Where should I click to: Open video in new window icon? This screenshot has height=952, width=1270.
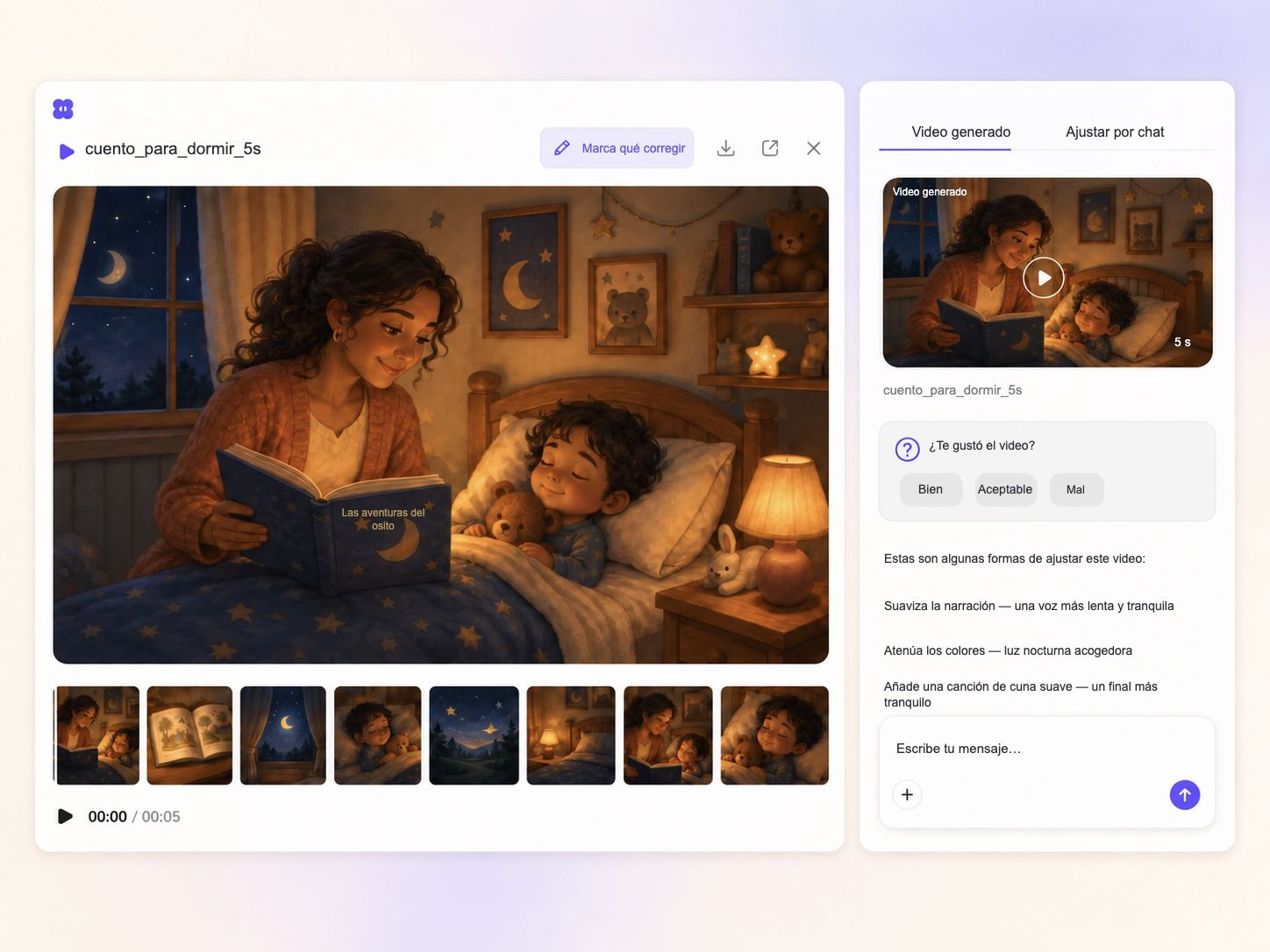pos(770,148)
